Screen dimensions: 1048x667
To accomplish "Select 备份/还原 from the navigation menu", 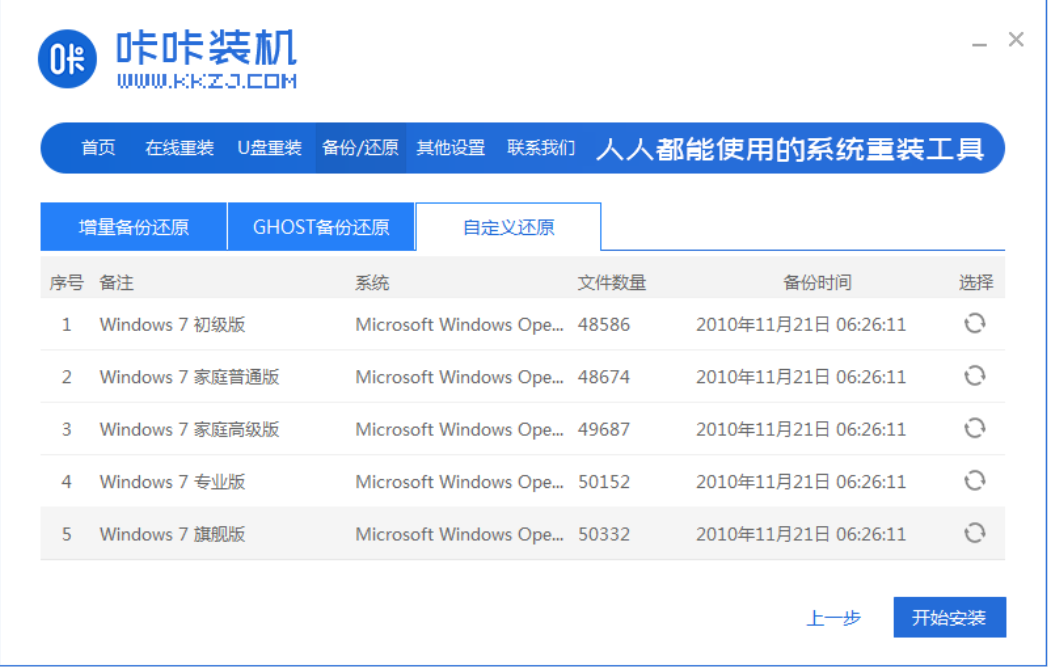I will tap(360, 145).
